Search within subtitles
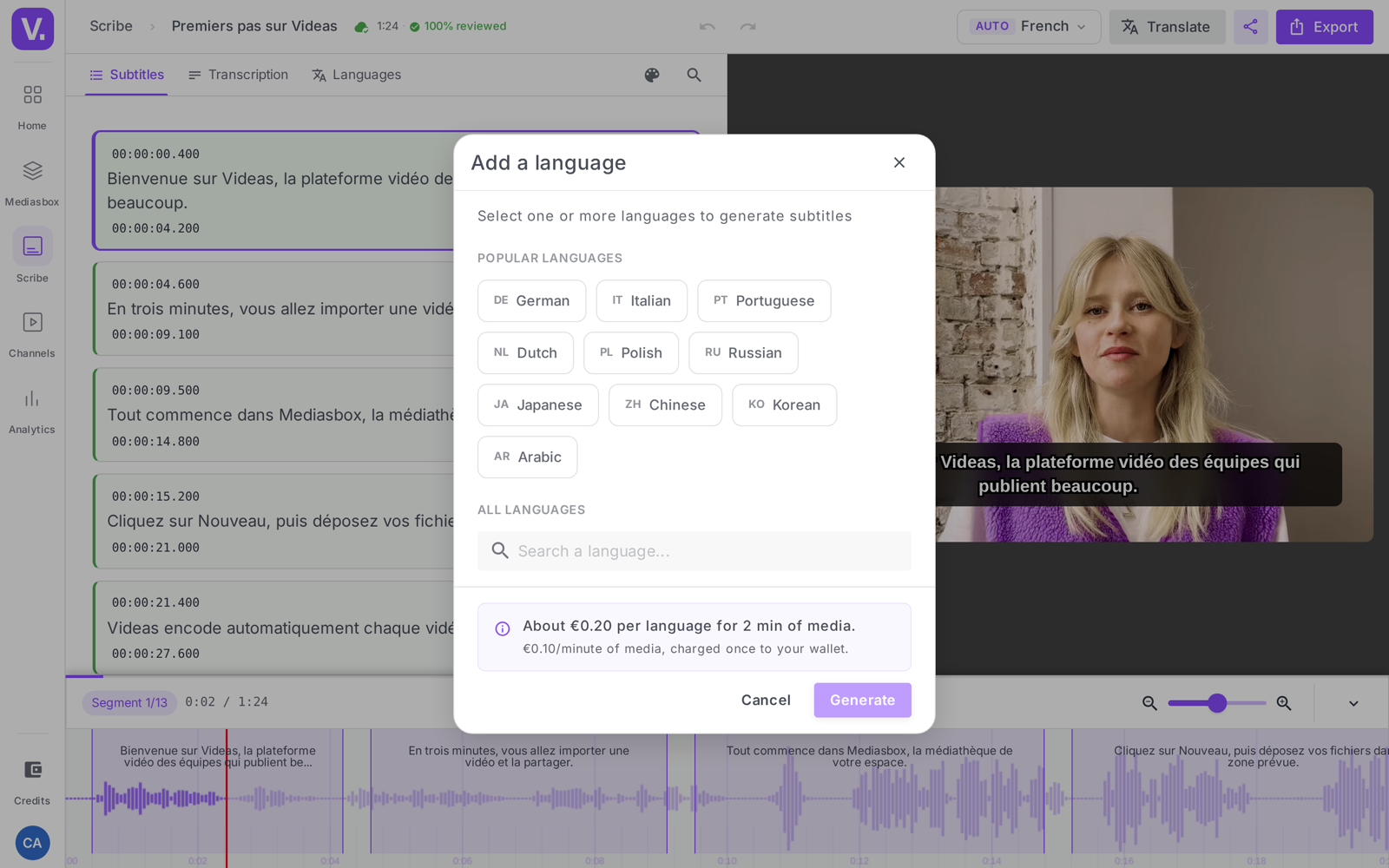The image size is (1389, 868). pos(694,76)
